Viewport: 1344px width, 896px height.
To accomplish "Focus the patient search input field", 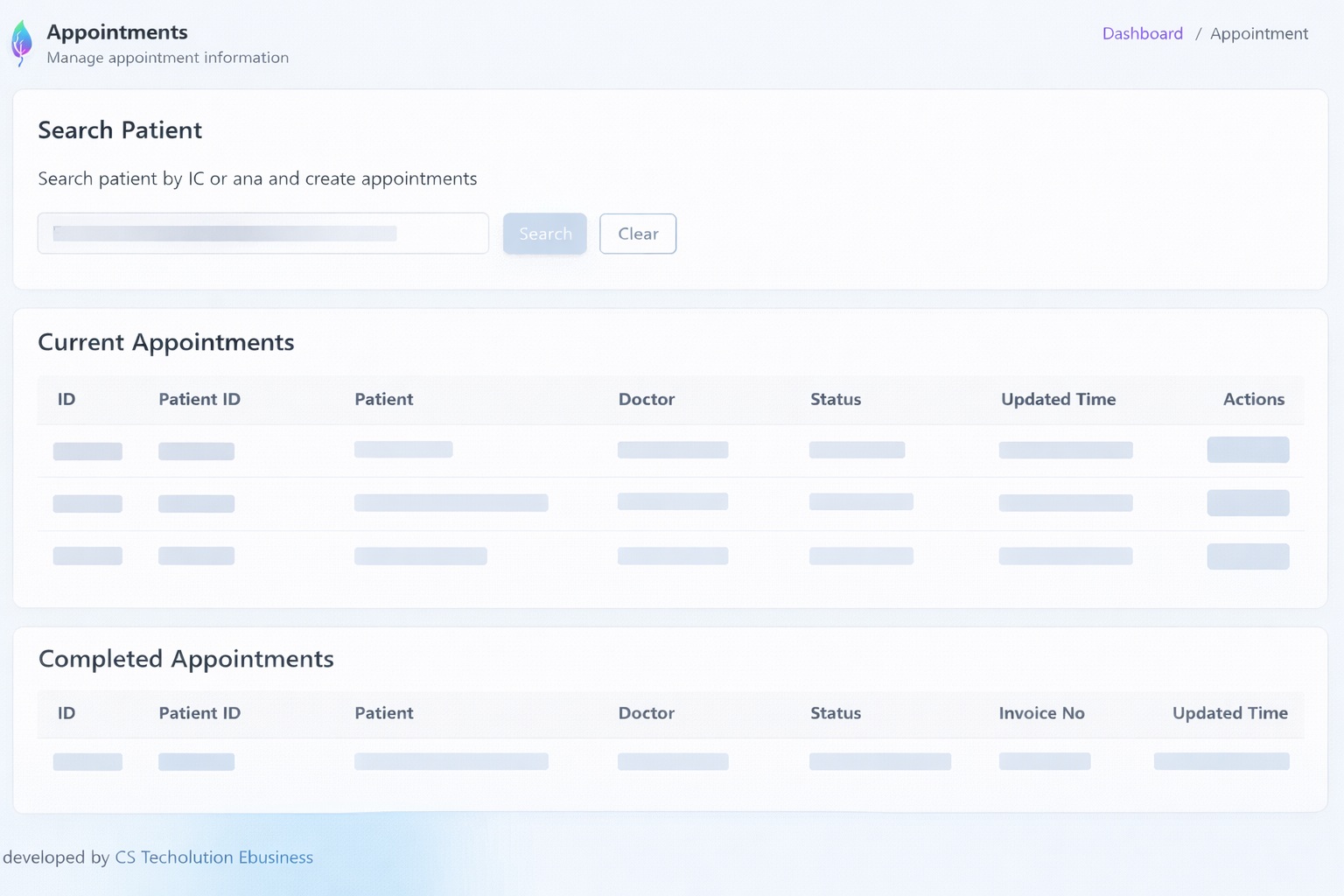I will (x=262, y=234).
